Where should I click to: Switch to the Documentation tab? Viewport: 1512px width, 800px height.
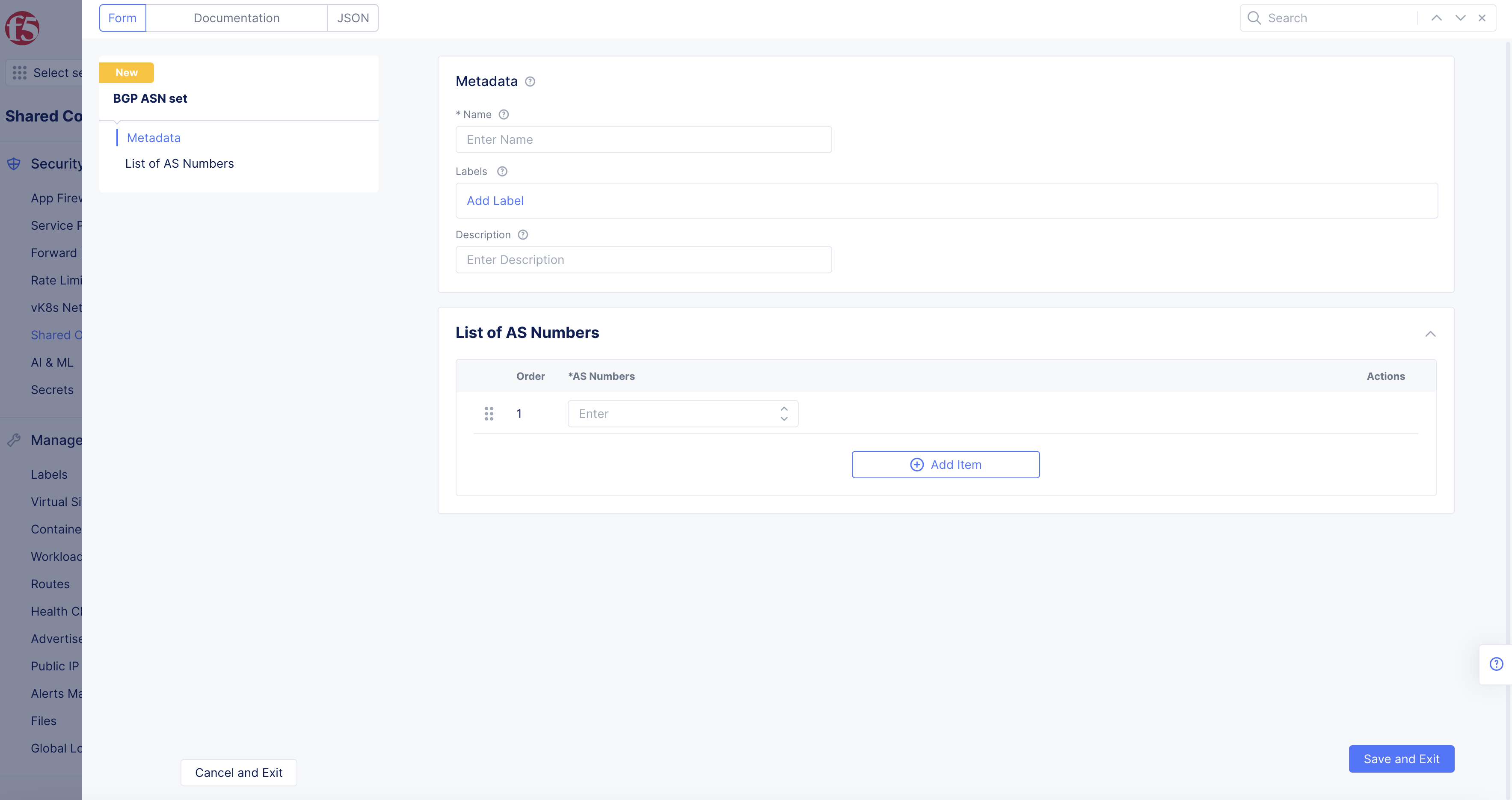pos(237,18)
